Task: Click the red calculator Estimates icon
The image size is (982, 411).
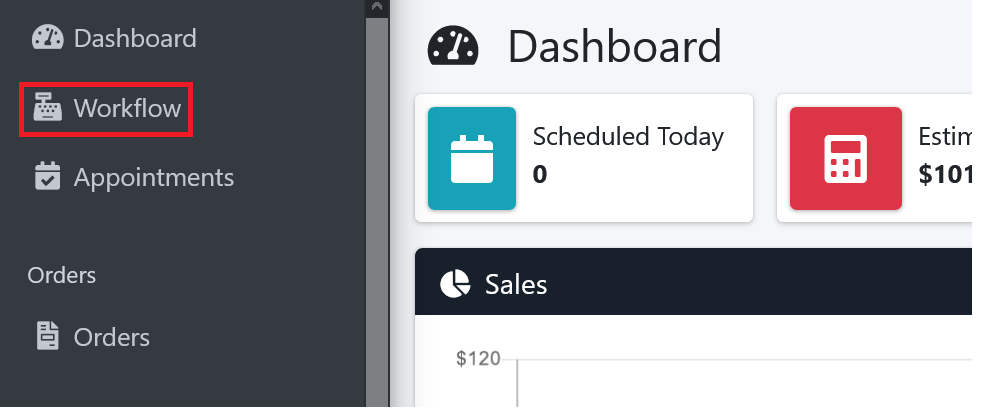Action: pos(845,159)
